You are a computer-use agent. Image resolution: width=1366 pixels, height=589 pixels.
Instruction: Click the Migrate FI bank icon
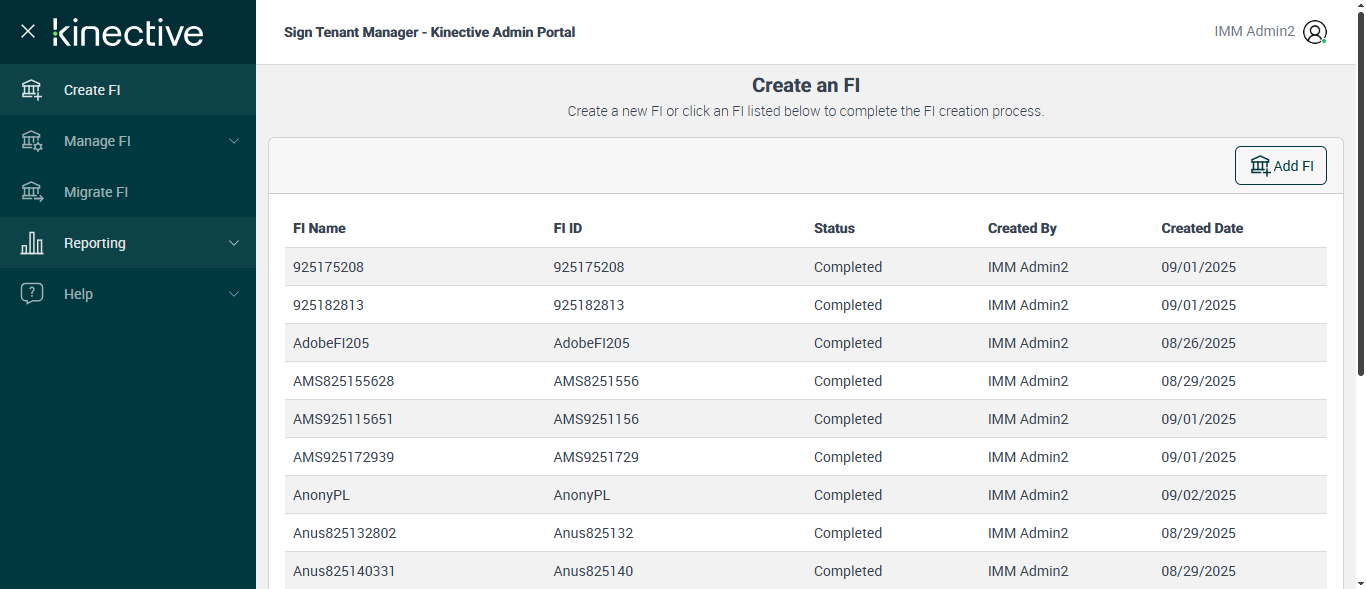point(32,192)
